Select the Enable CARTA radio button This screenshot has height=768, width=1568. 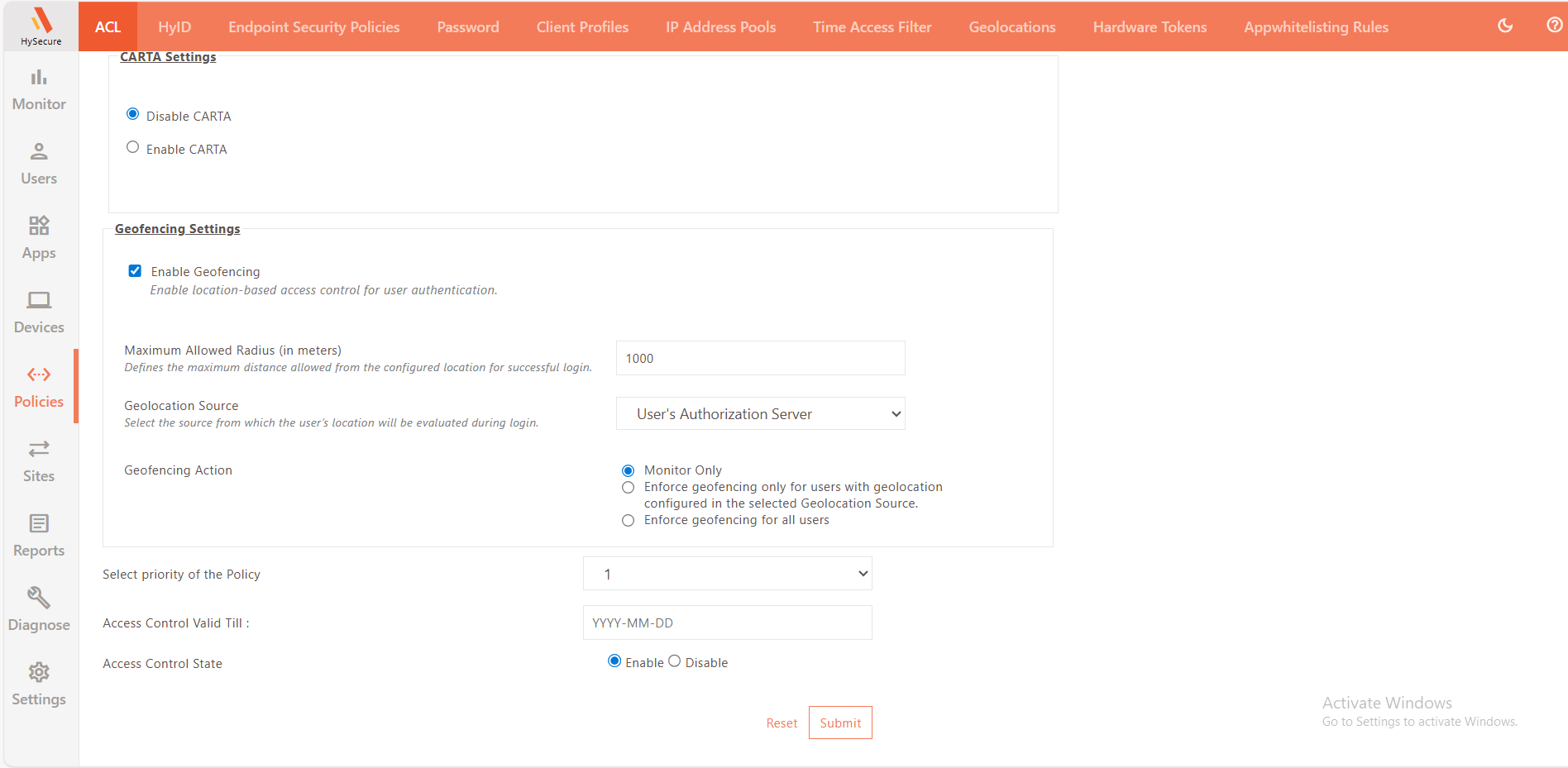(132, 147)
